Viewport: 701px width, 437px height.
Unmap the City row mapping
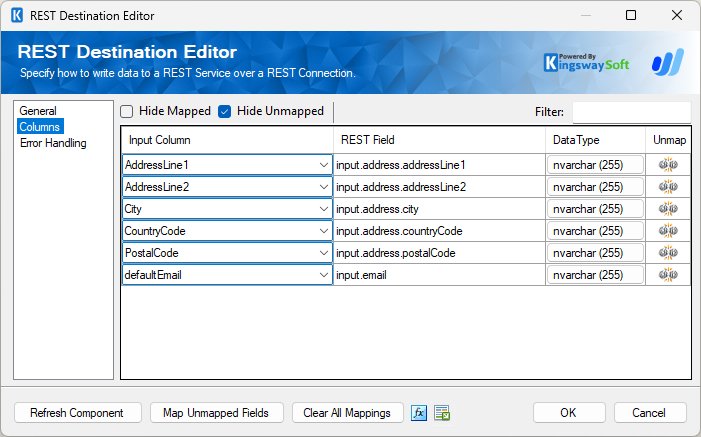point(668,208)
